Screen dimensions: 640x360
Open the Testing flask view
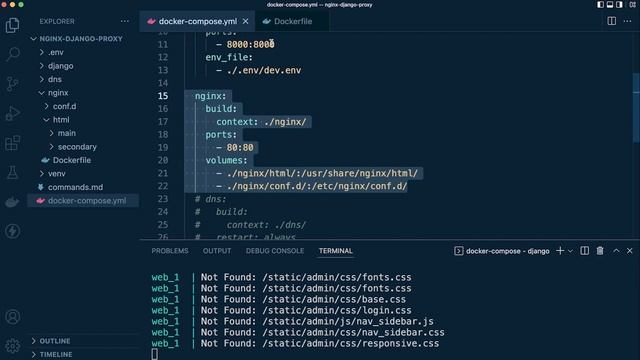(x=13, y=172)
